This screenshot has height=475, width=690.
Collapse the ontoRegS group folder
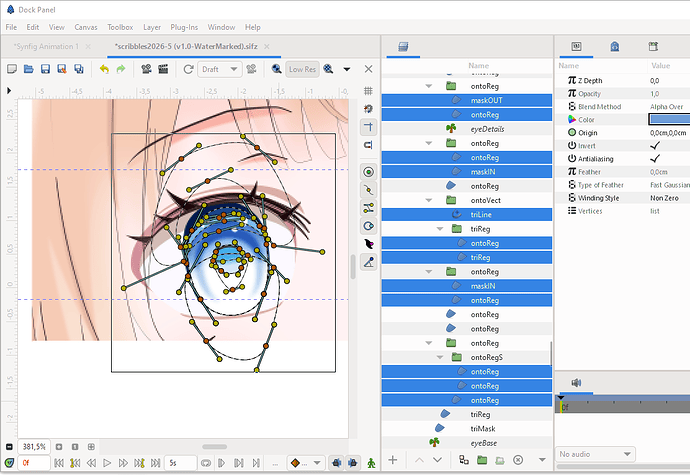[x=440, y=357]
